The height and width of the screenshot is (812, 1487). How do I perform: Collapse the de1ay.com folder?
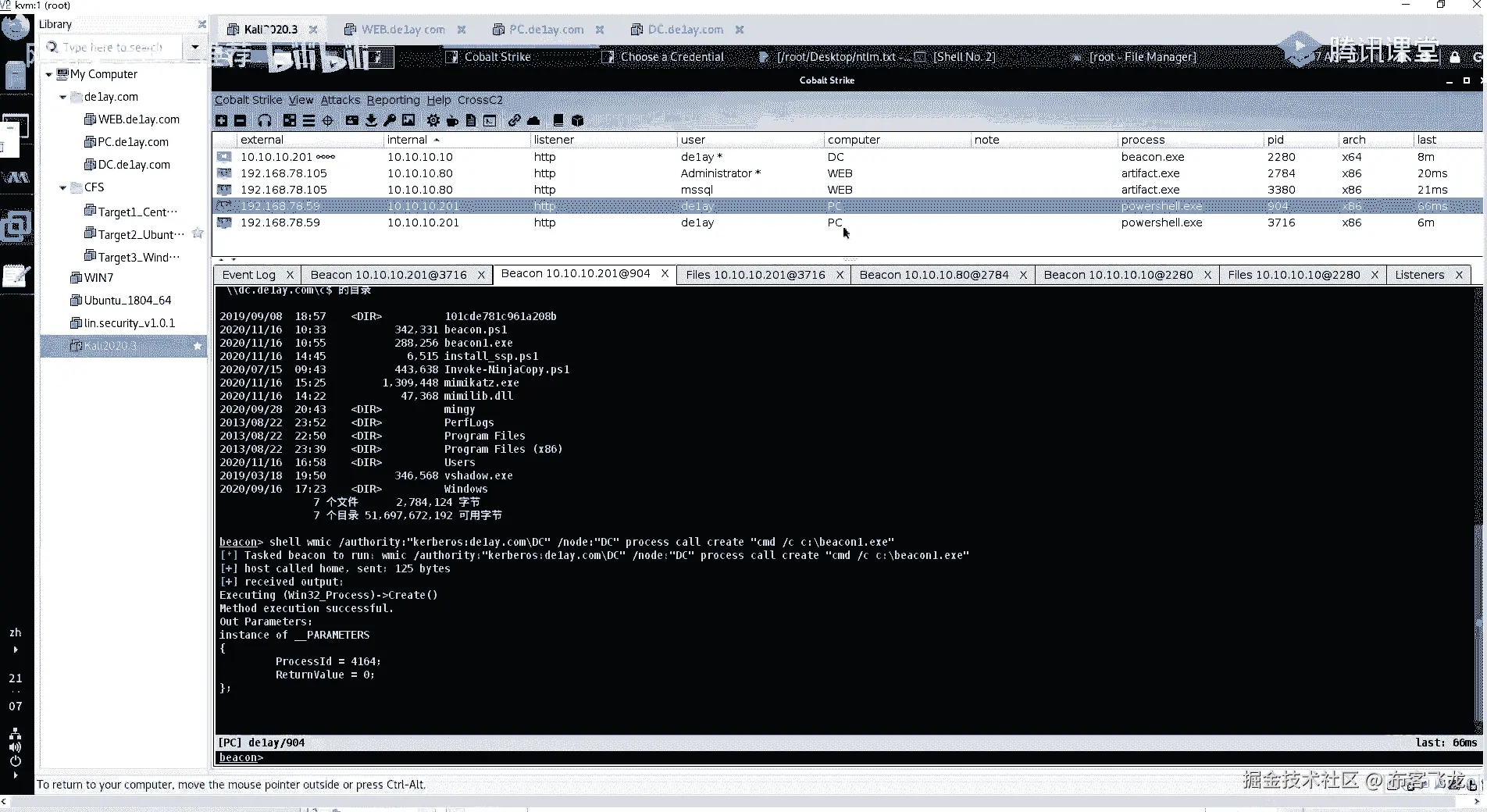click(63, 97)
